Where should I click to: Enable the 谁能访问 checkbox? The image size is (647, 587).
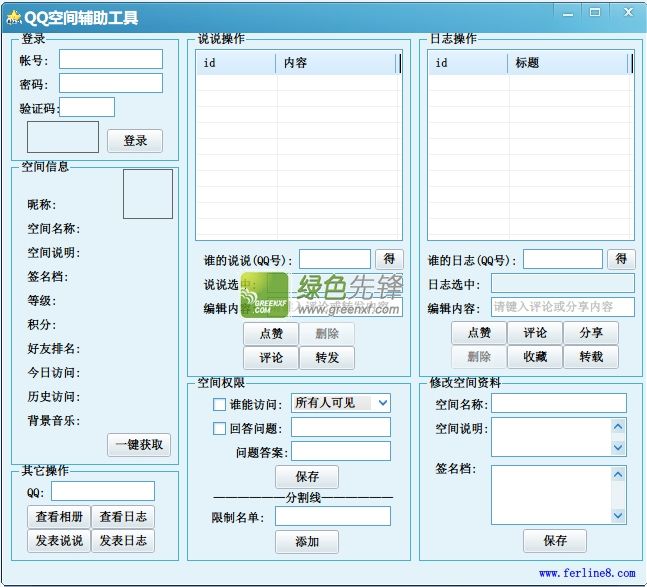click(220, 404)
